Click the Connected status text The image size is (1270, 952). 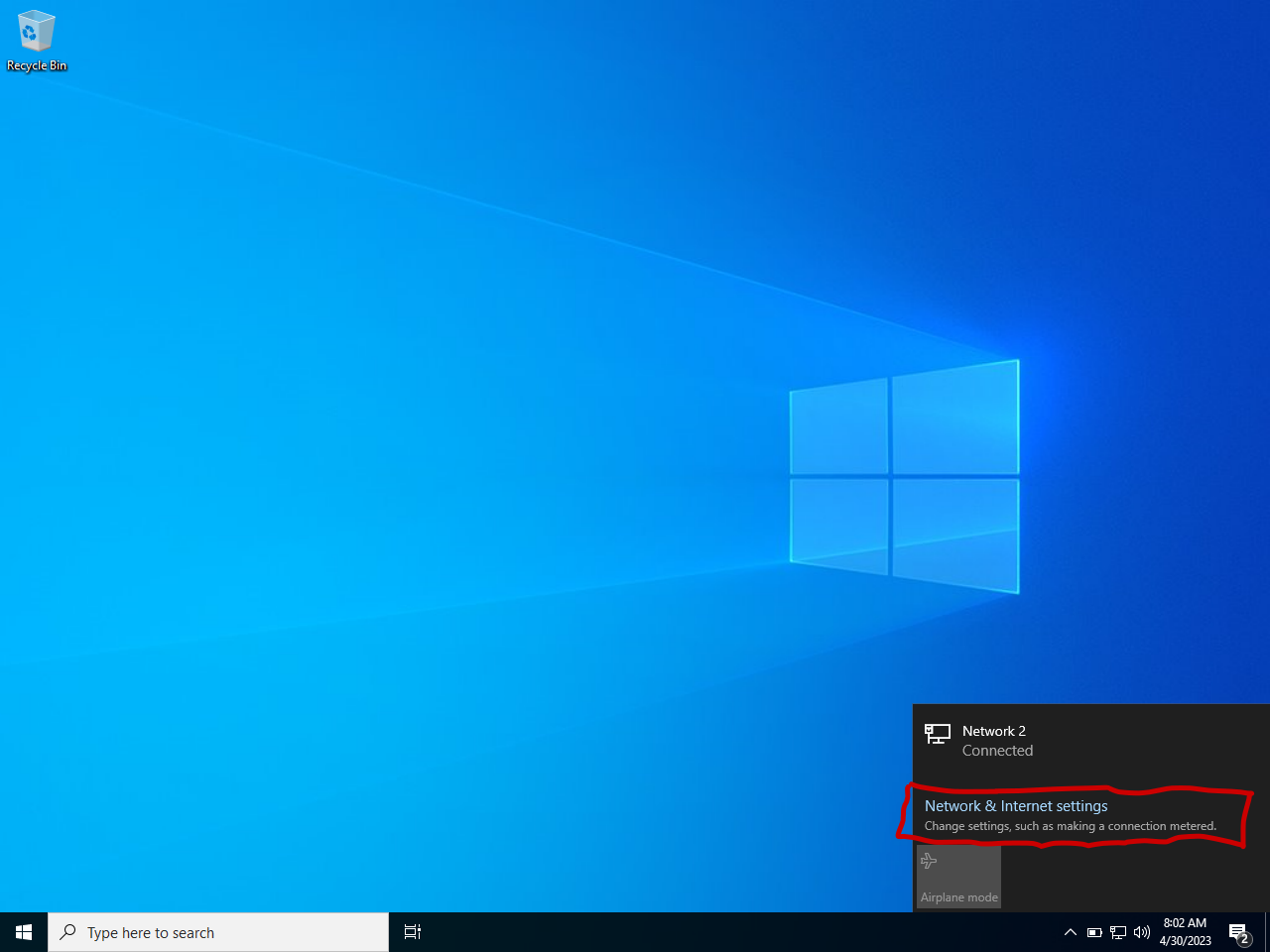coord(997,751)
